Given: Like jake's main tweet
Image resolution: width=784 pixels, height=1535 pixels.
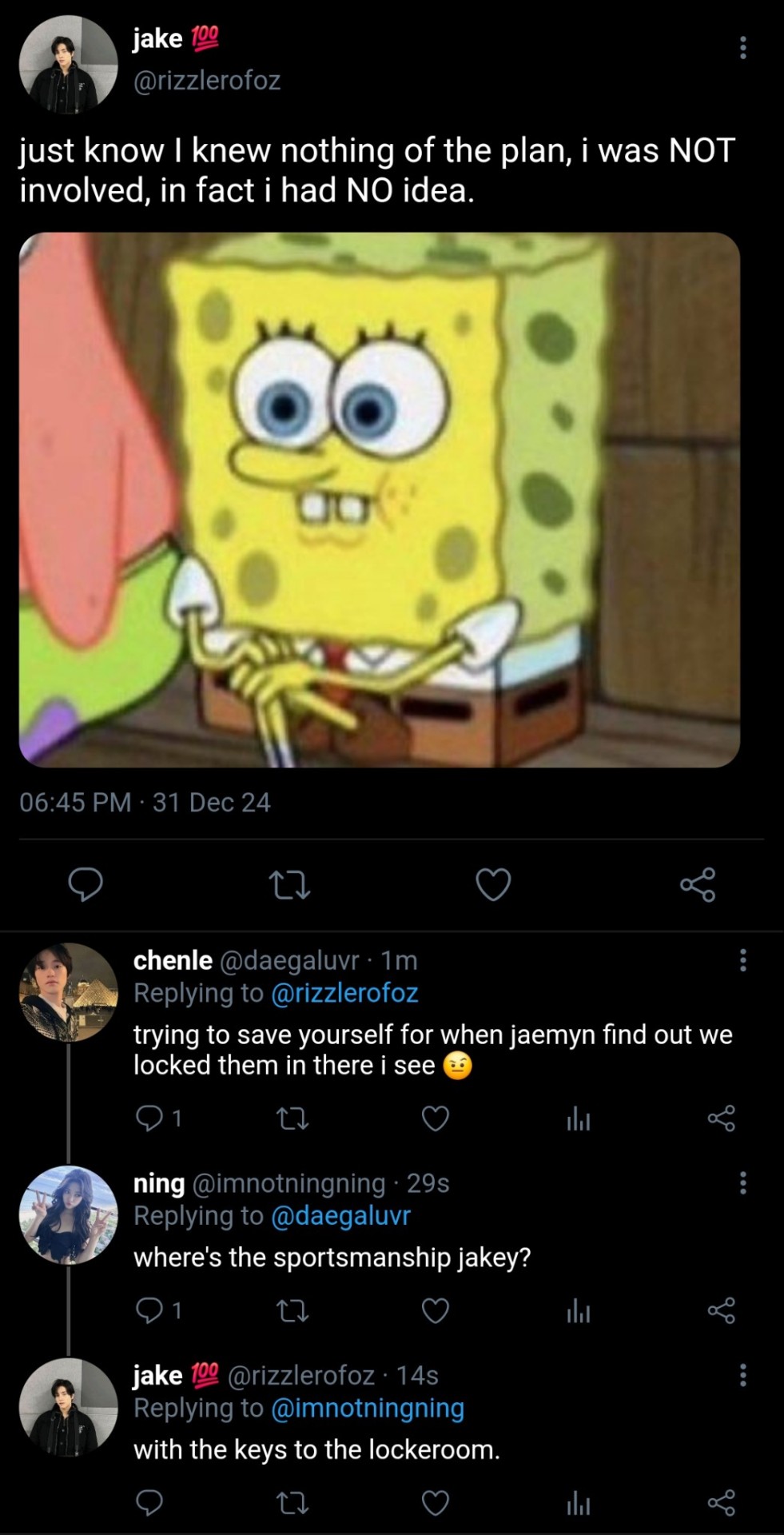Looking at the screenshot, I should click(x=493, y=885).
